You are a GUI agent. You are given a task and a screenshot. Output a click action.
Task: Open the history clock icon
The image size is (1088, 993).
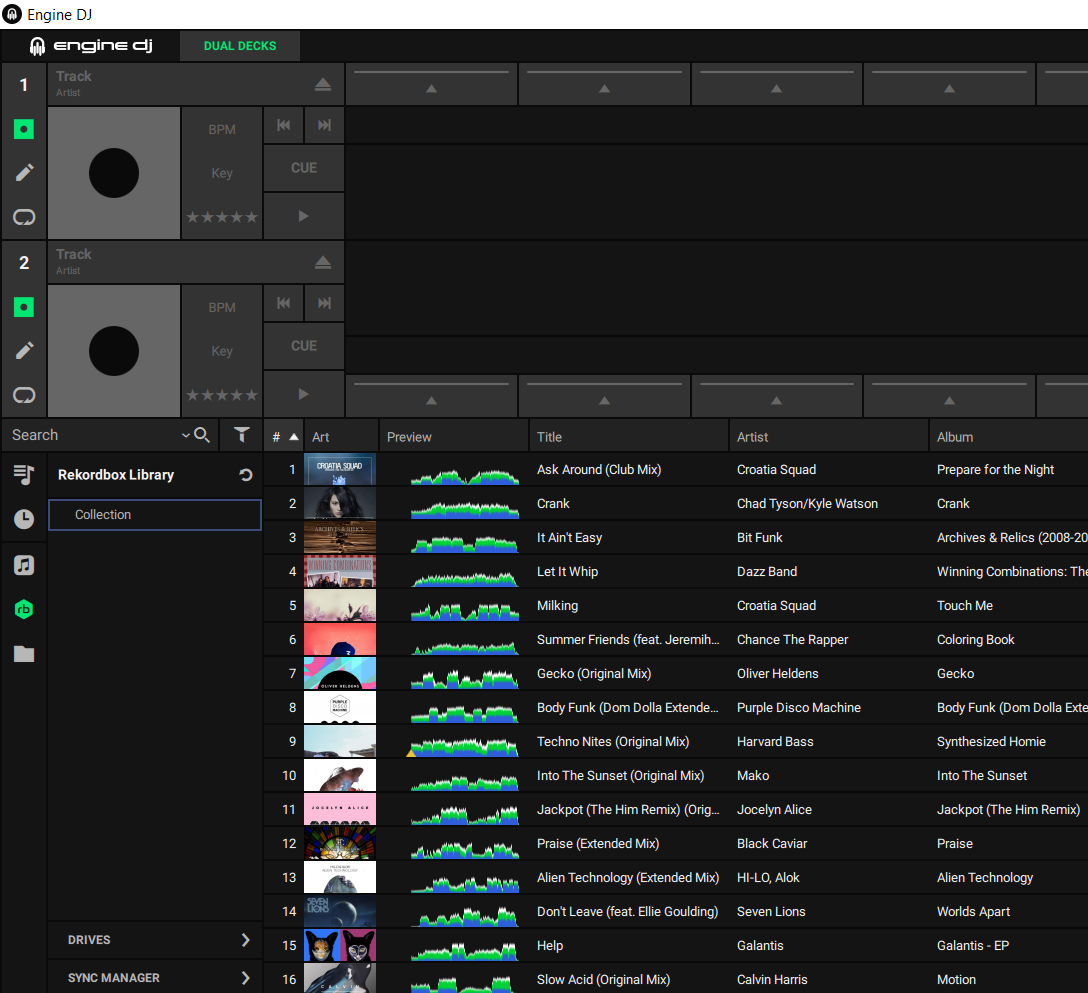click(24, 519)
